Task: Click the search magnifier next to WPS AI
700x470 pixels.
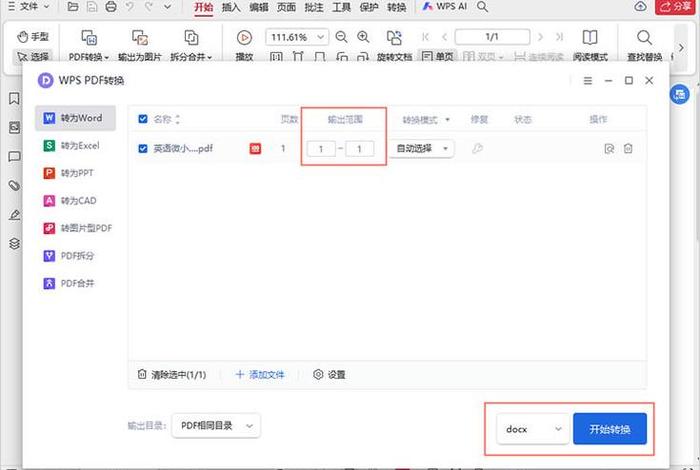Action: pos(483,7)
